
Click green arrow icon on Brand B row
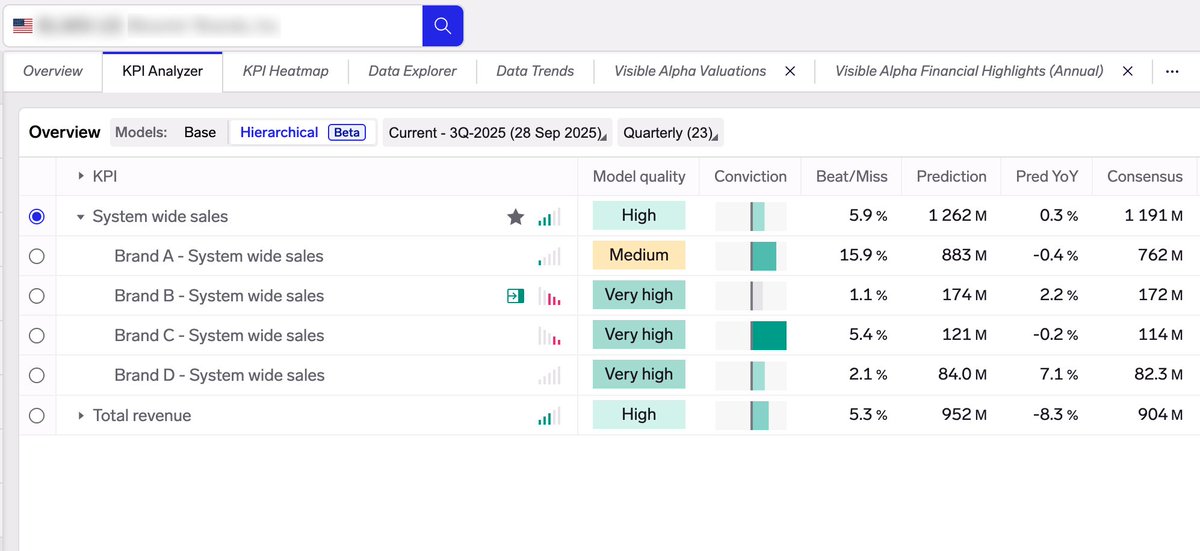tap(515, 296)
